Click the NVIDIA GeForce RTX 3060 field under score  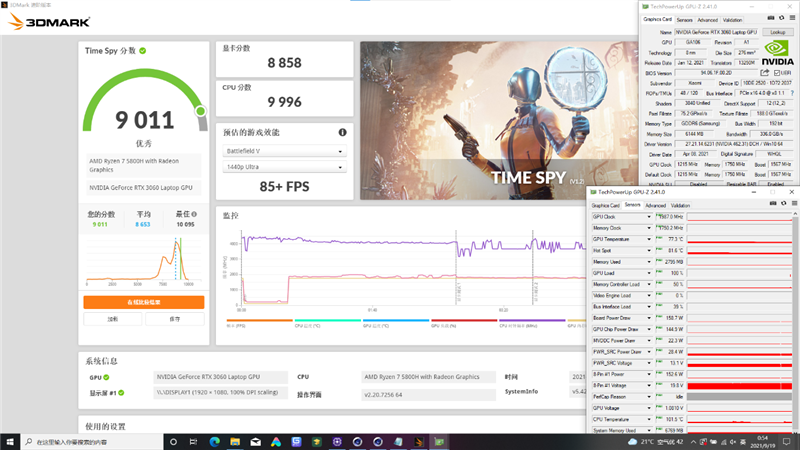pyautogui.click(x=144, y=188)
